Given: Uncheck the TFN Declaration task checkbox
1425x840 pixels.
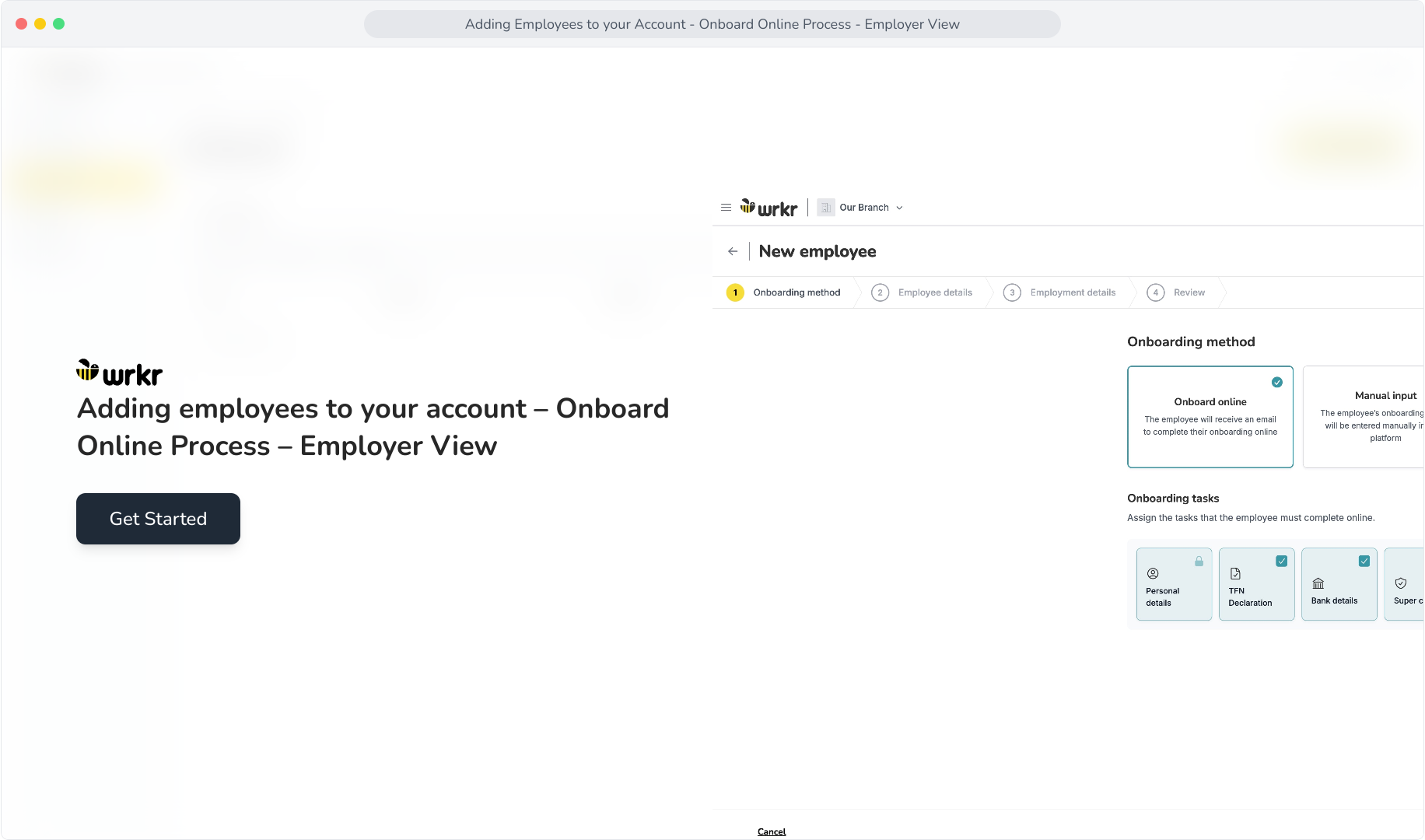Looking at the screenshot, I should pyautogui.click(x=1282, y=561).
